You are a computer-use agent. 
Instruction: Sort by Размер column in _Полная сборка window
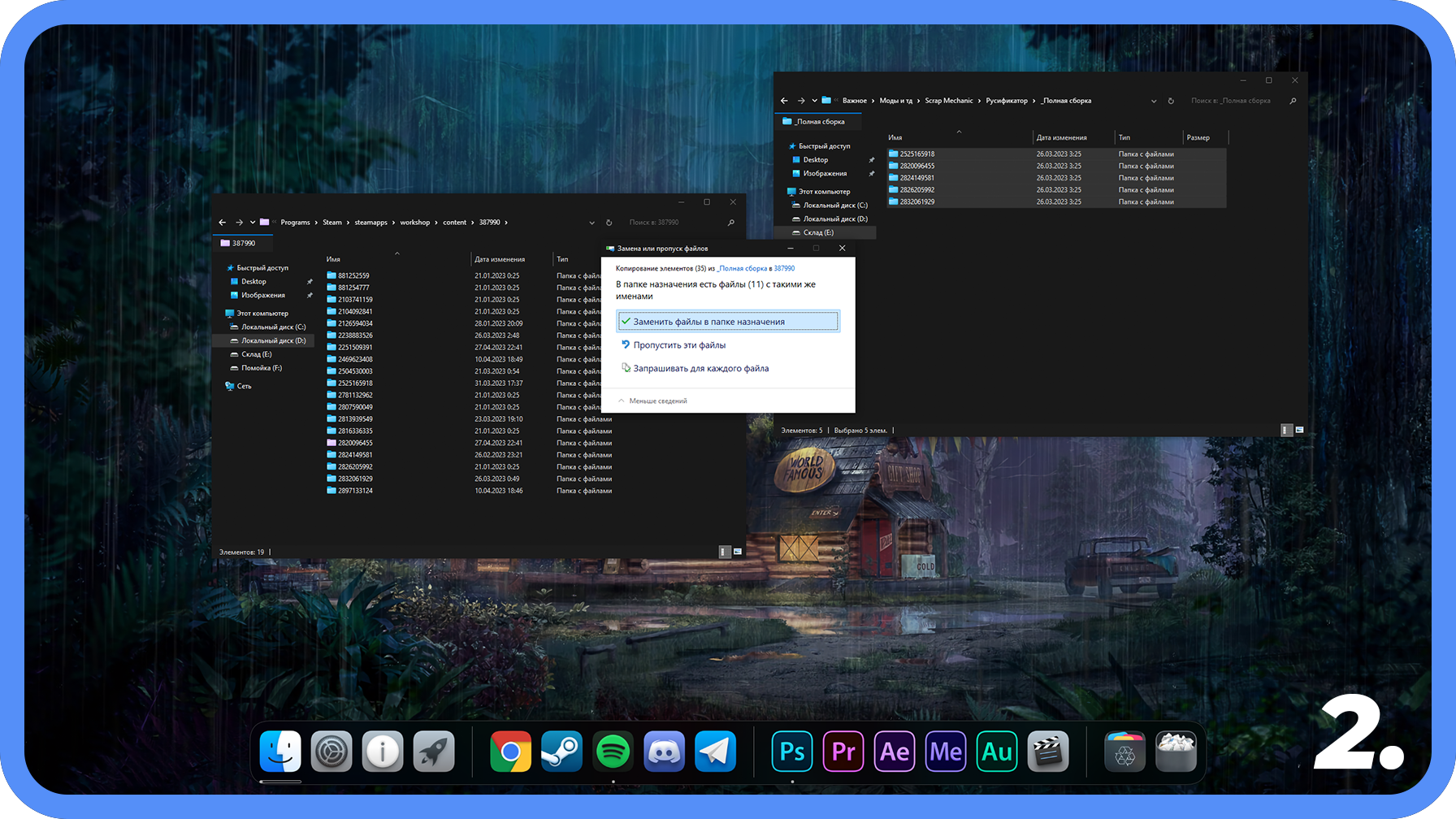(x=1198, y=137)
